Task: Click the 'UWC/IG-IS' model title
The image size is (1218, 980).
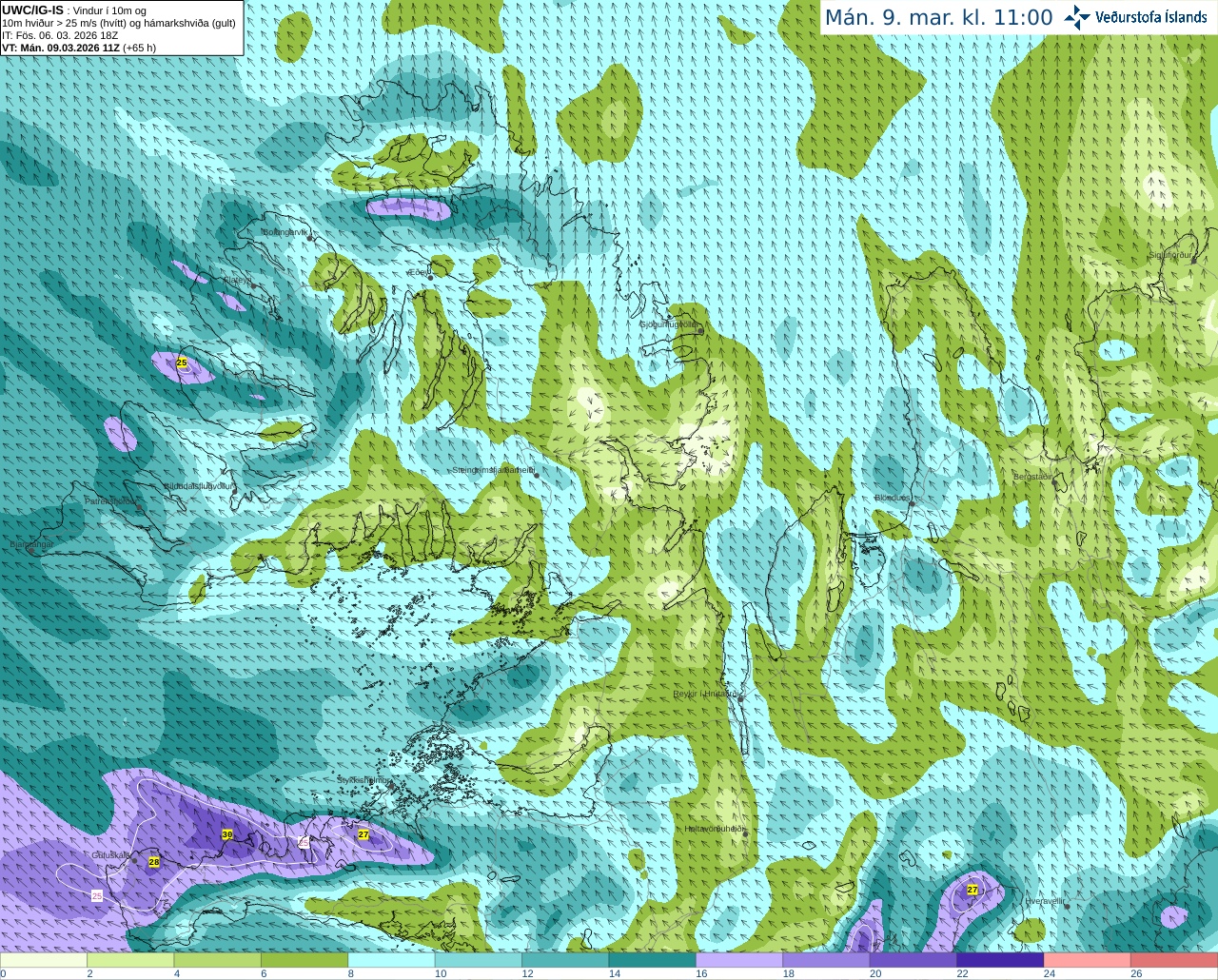Action: (x=32, y=10)
